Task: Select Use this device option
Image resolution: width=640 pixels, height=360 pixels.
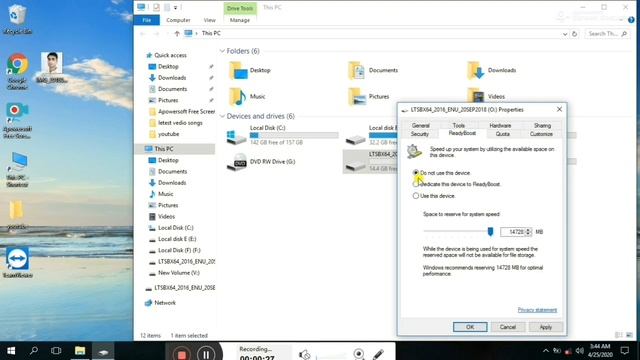Action: 434,196
